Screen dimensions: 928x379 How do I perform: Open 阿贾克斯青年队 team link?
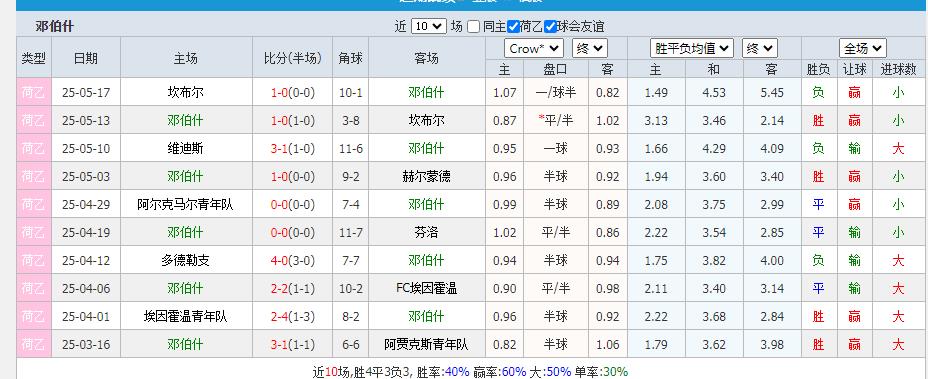pyautogui.click(x=426, y=344)
